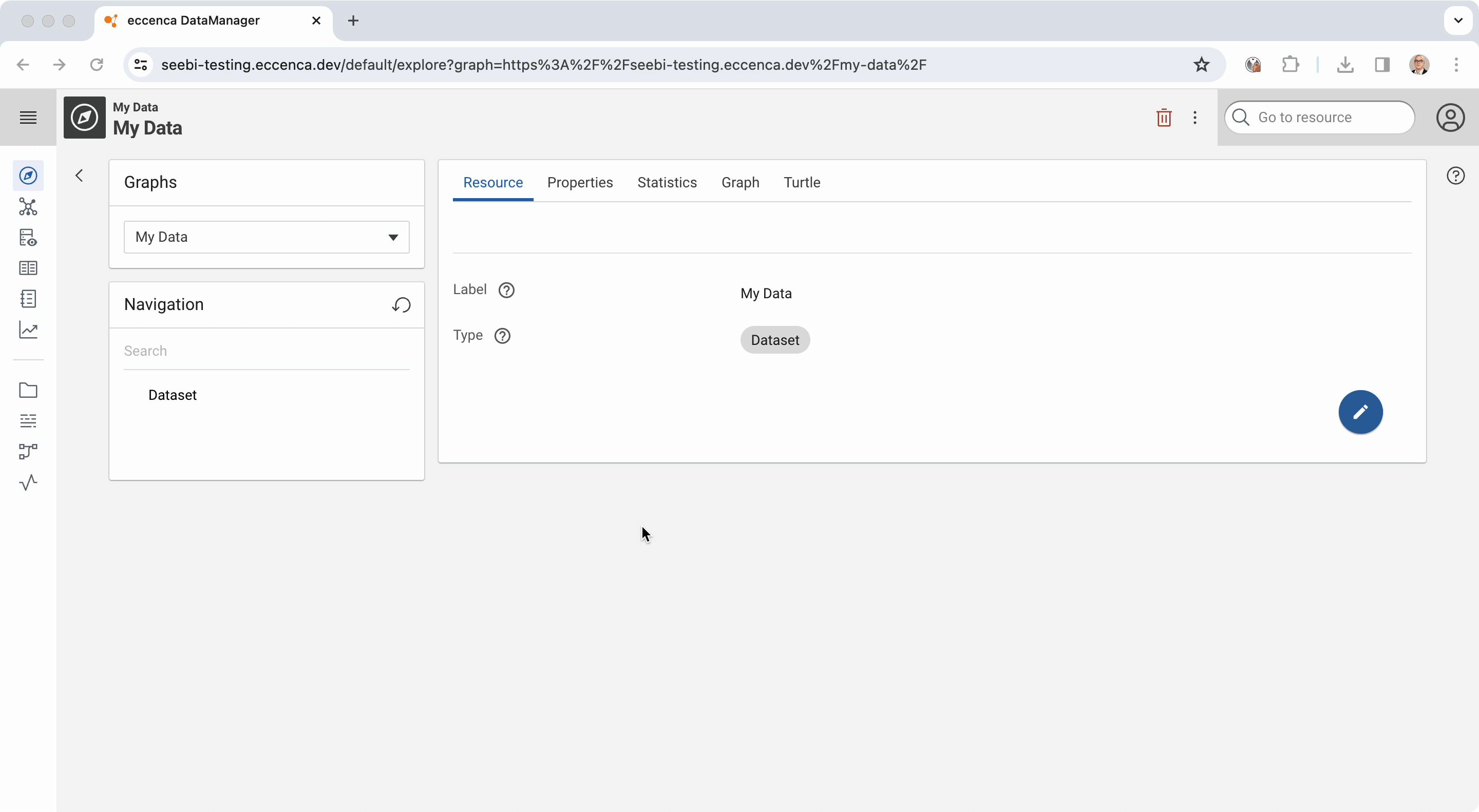Show help for the Label property
Viewport: 1479px width, 812px height.
coord(506,291)
